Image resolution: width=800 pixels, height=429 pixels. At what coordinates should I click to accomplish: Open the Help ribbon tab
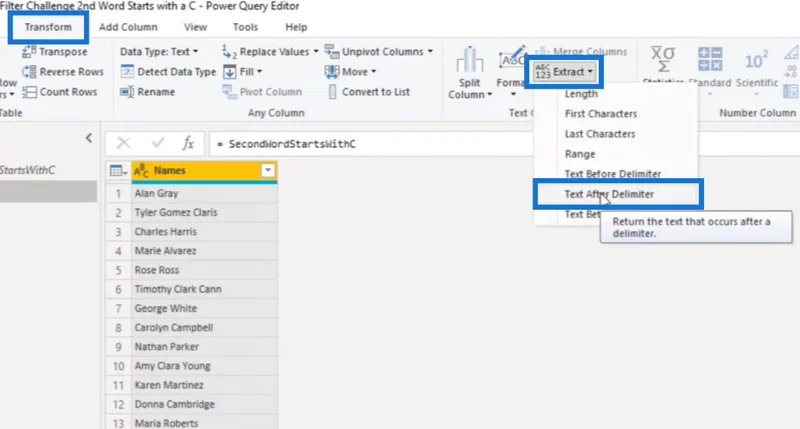click(x=296, y=27)
